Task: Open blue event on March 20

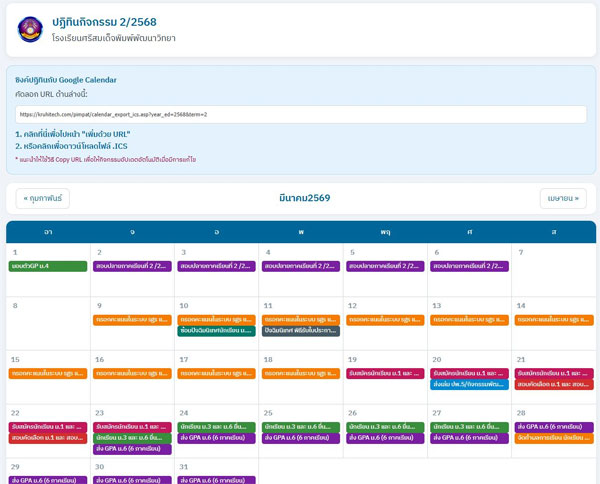Action: click(x=469, y=384)
